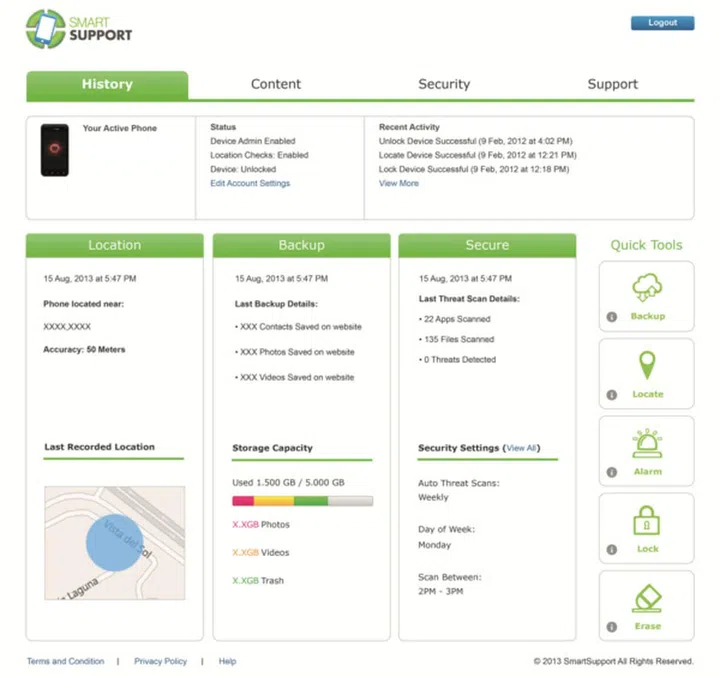Click 'X.XGB Videos' storage legend

pos(260,552)
